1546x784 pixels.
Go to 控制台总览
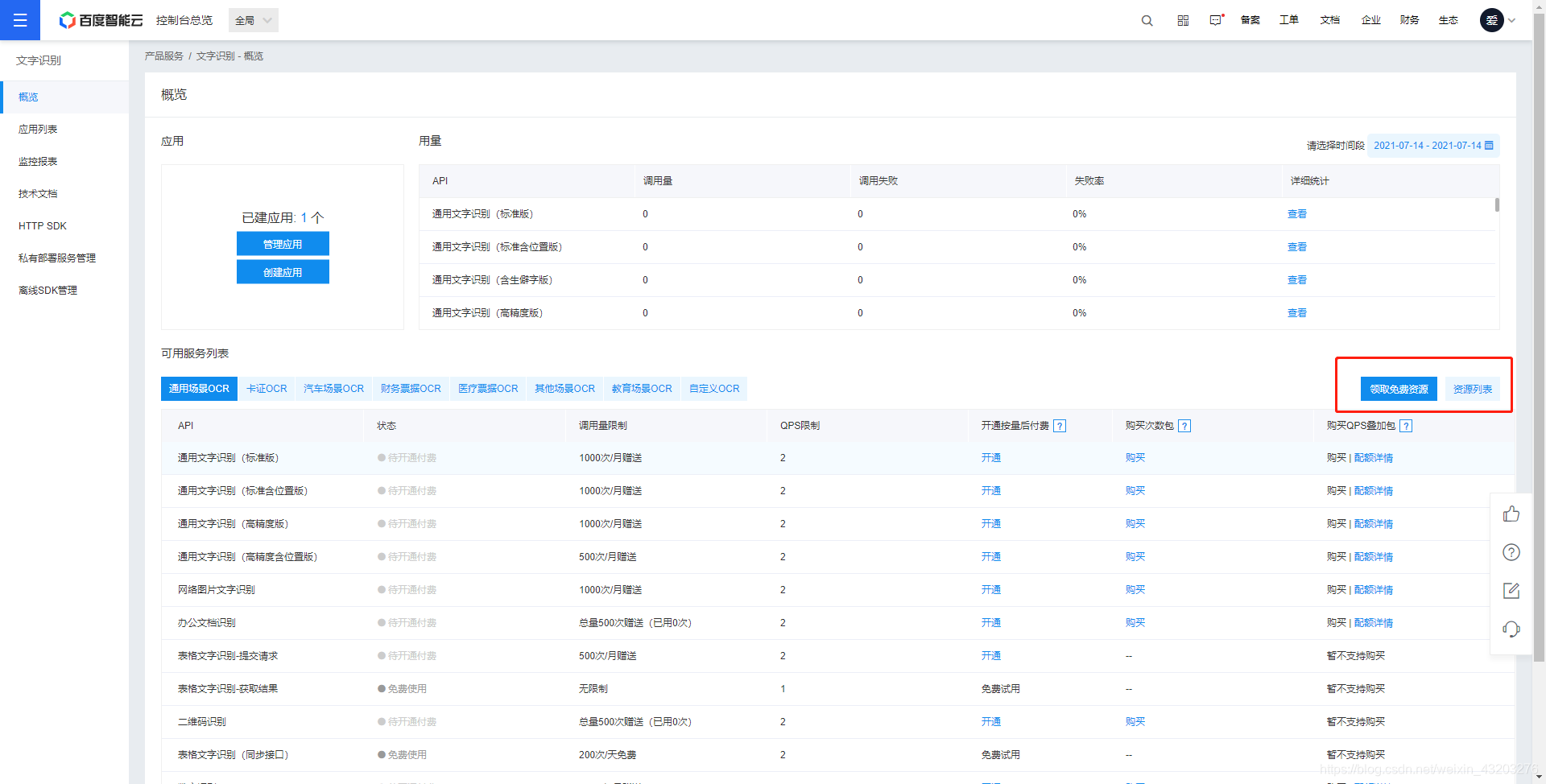point(184,20)
